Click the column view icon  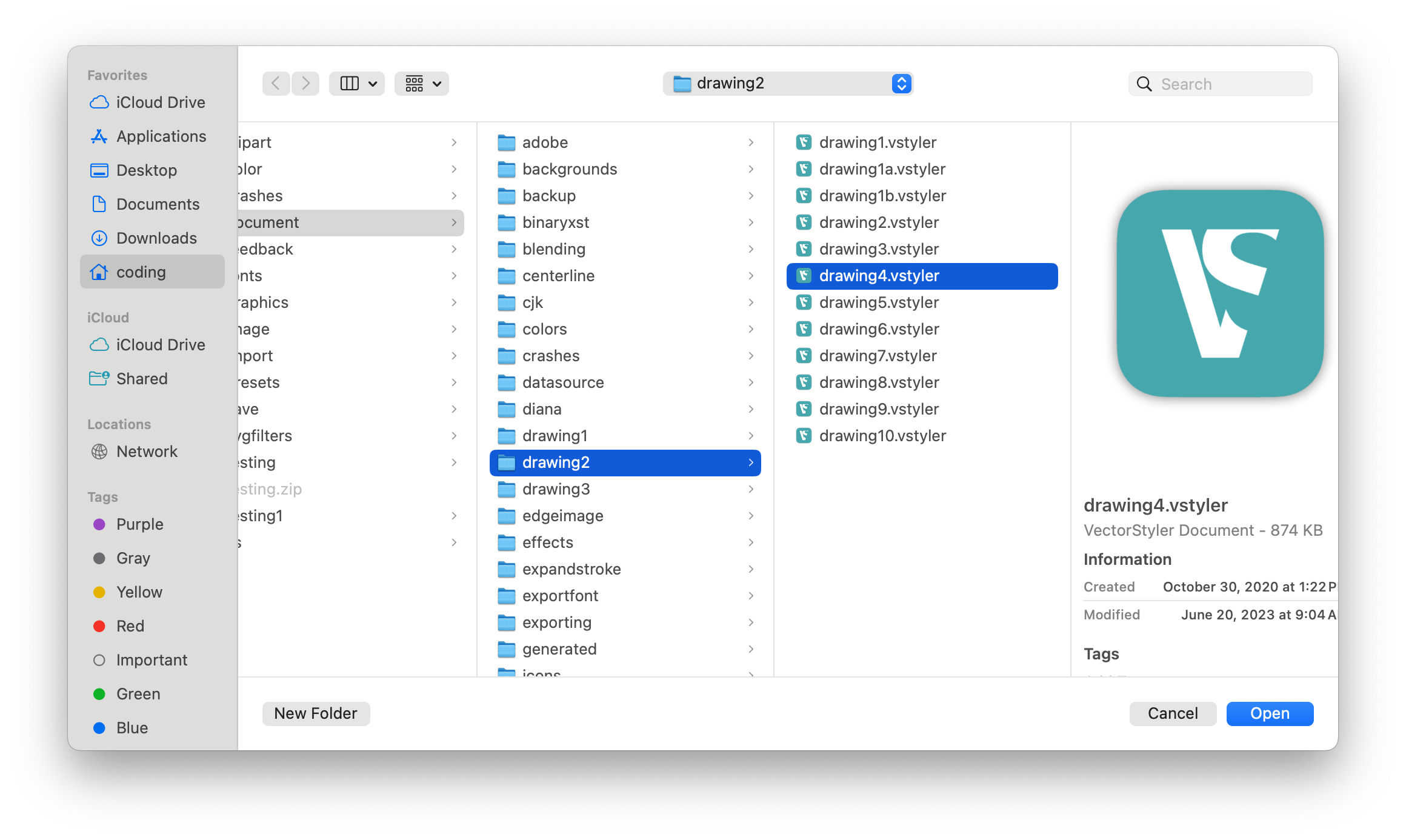[x=350, y=83]
